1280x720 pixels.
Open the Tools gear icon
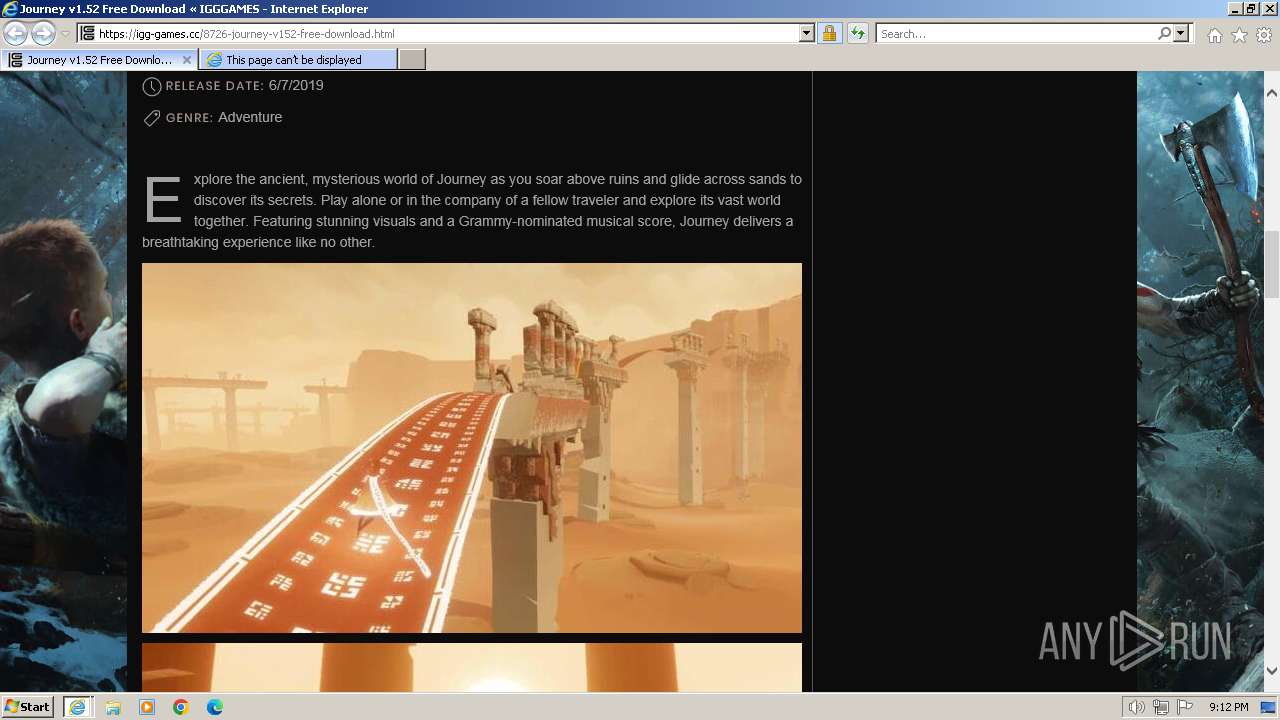(1264, 35)
